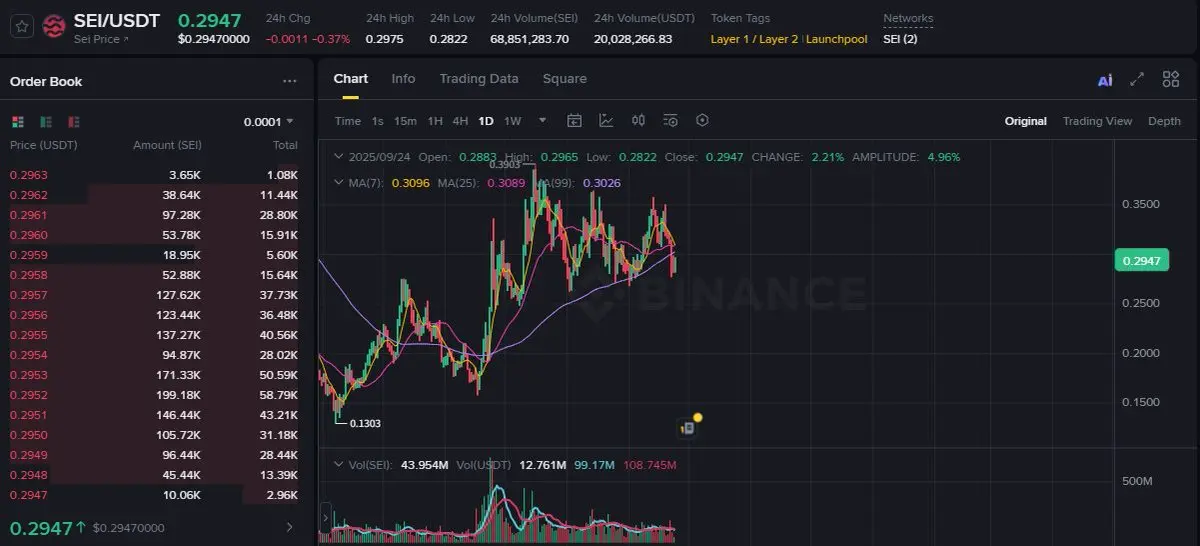Screen dimensions: 1200x546
Task: Open the SEI (2) networks info
Action: click(x=900, y=39)
